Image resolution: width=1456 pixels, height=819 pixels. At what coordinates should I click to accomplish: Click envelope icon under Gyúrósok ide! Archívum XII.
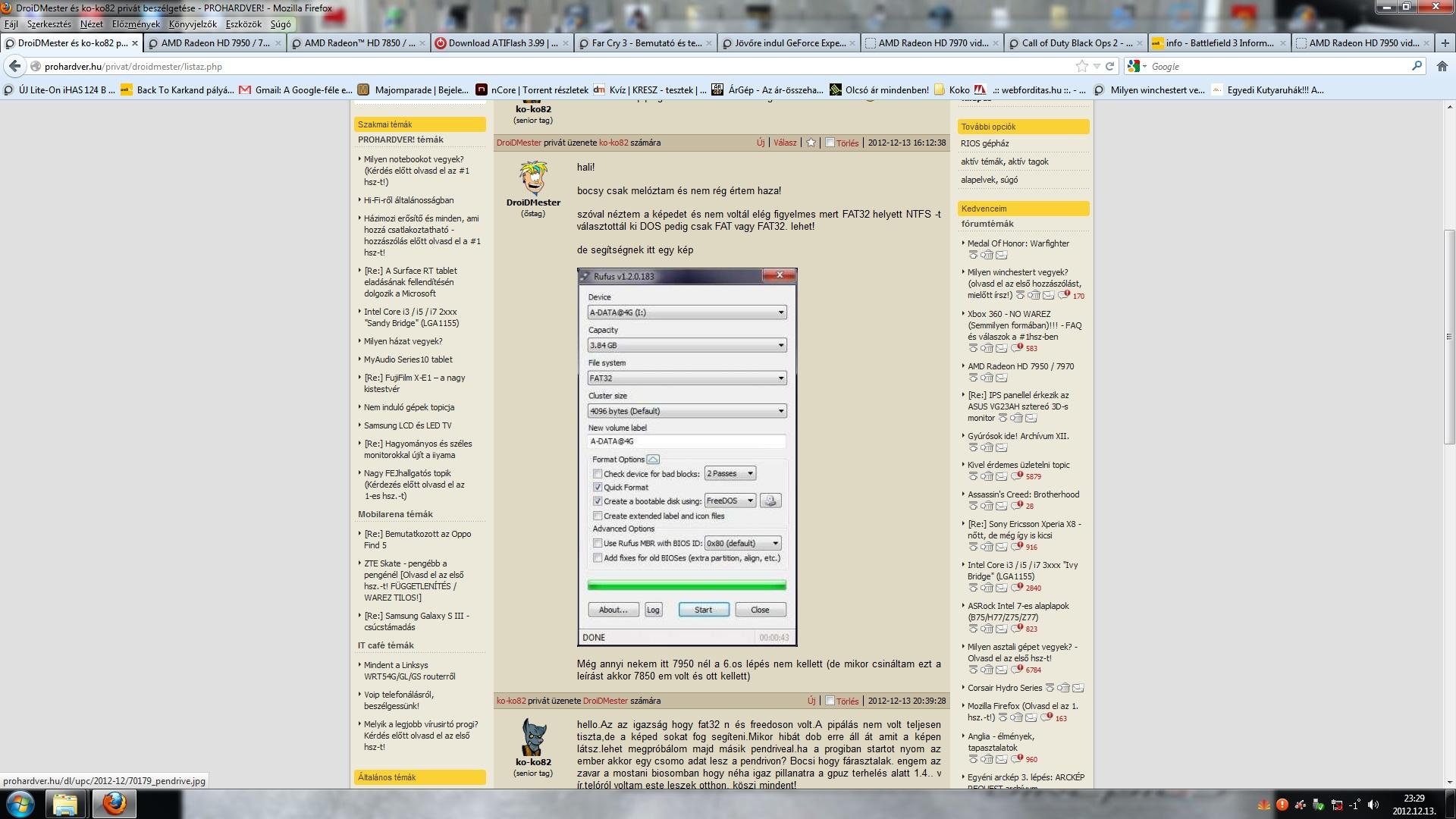[1001, 448]
